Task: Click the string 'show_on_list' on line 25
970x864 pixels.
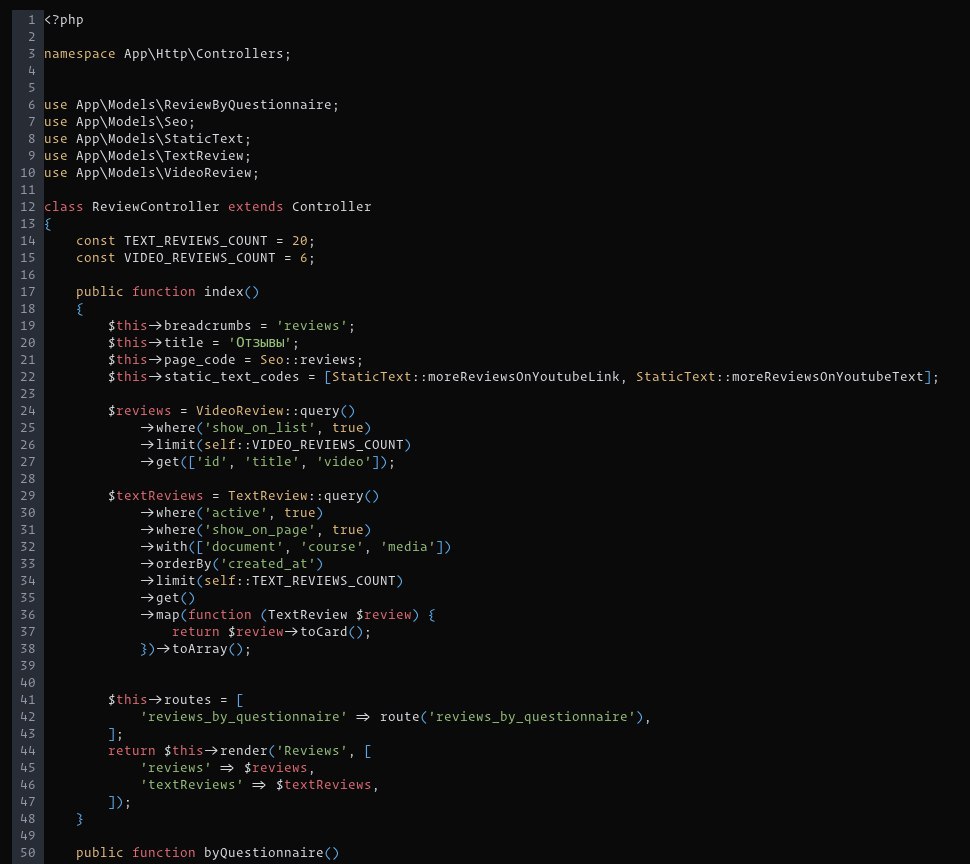Action: pyautogui.click(x=260, y=428)
